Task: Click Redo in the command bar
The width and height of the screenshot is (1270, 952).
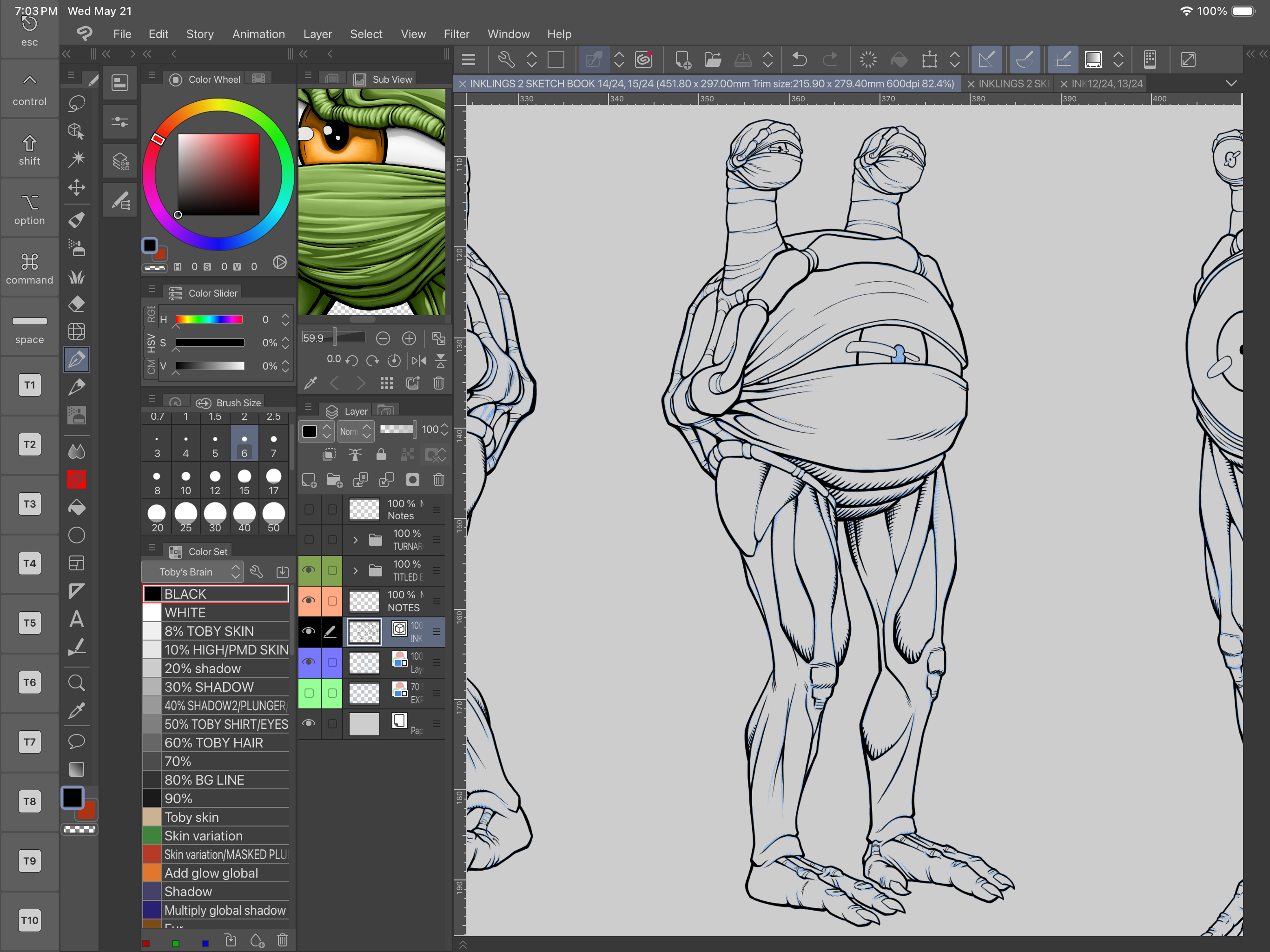Action: pos(830,59)
